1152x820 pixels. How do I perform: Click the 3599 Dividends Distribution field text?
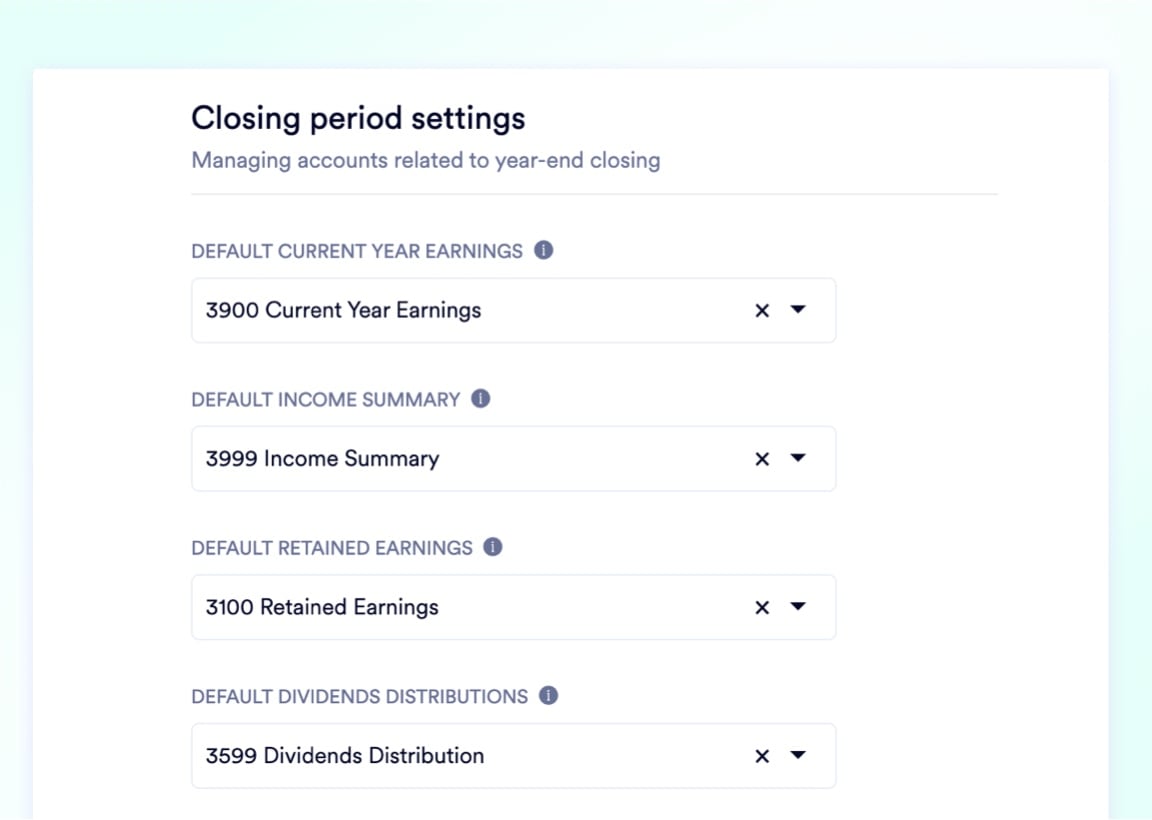pyautogui.click(x=345, y=755)
